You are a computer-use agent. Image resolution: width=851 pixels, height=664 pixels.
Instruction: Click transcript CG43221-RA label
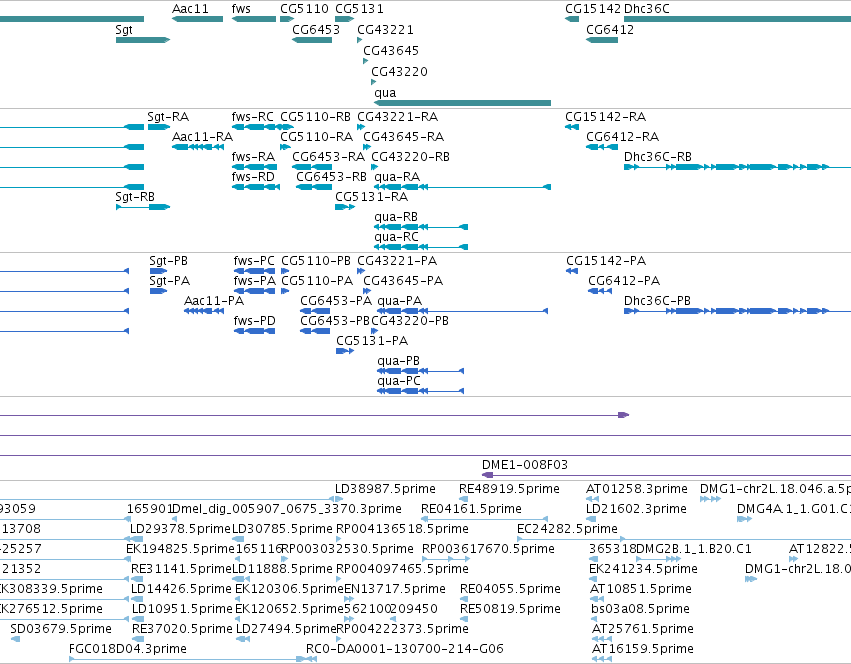pyautogui.click(x=397, y=117)
